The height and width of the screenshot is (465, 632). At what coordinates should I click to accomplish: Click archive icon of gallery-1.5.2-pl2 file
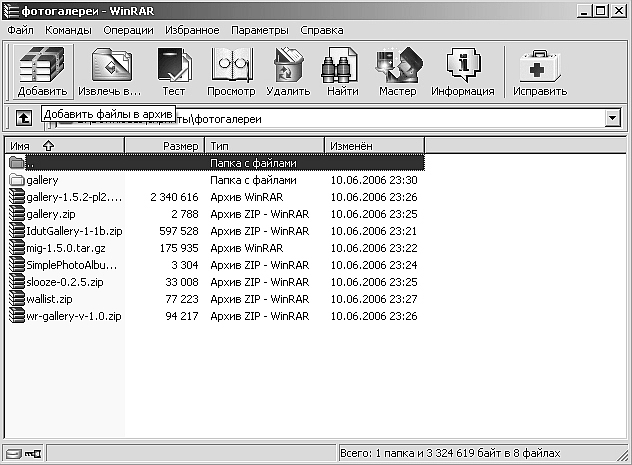tap(17, 197)
